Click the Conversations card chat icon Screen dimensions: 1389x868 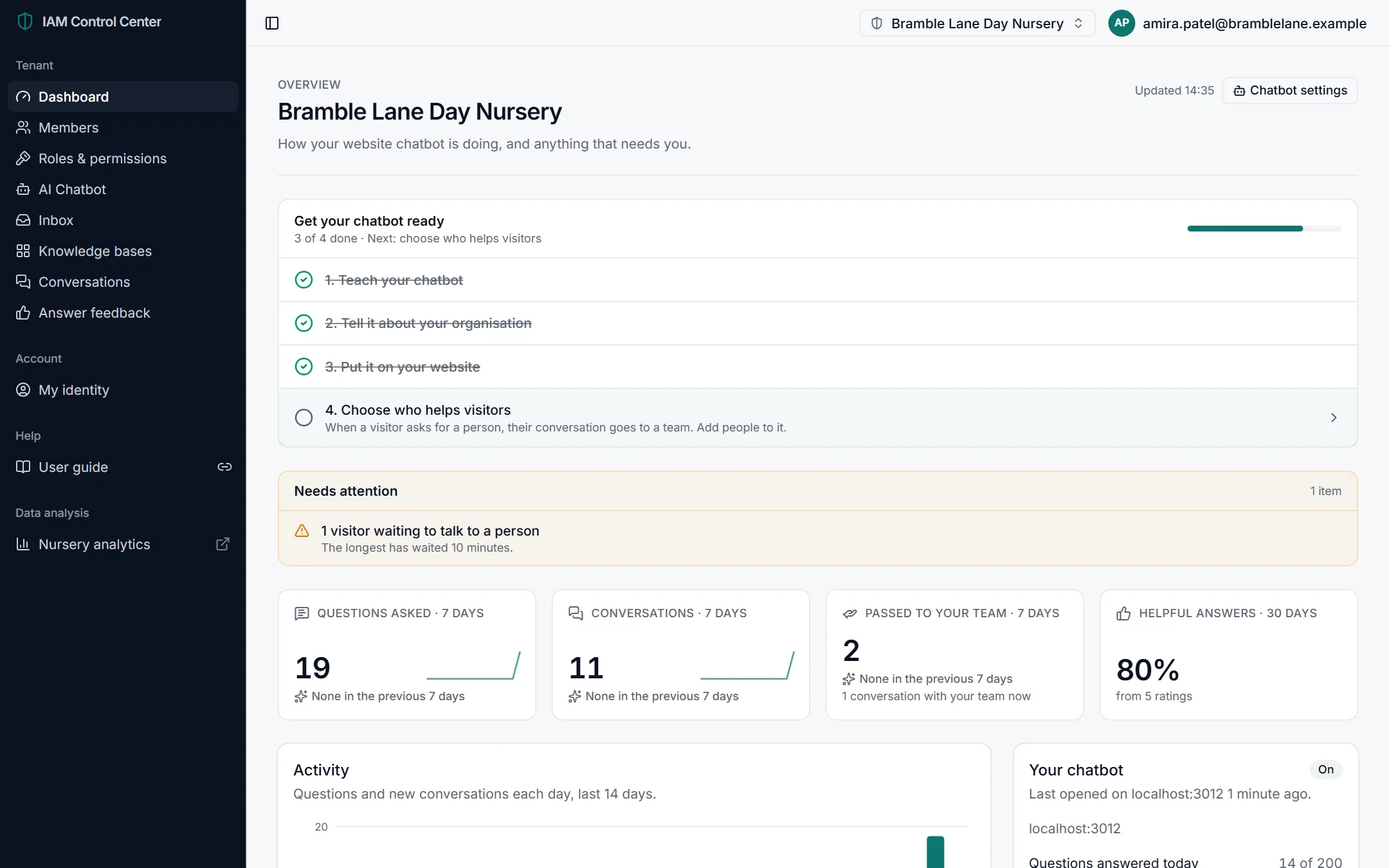576,613
